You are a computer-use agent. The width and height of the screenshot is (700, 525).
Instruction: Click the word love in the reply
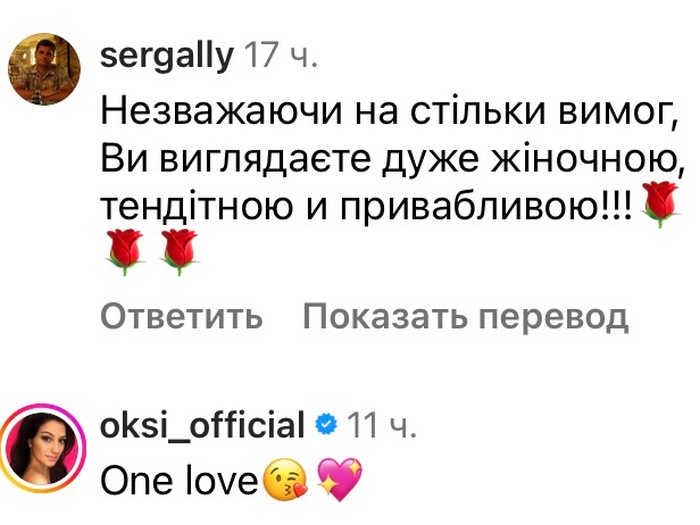[220, 482]
